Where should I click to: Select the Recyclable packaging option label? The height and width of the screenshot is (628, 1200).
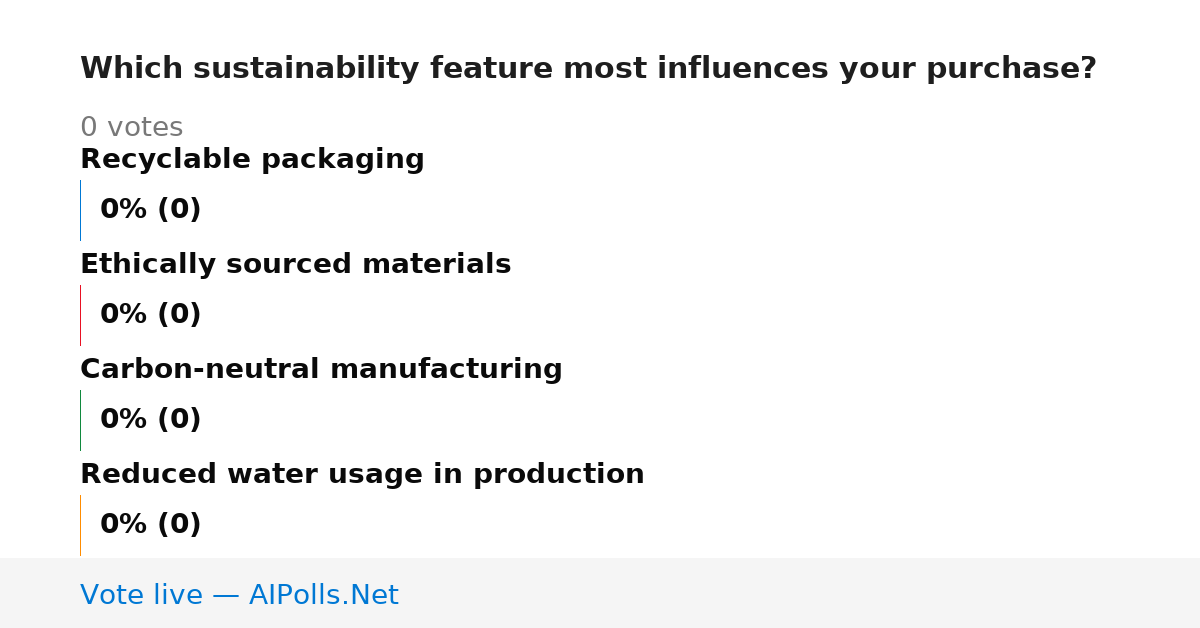coord(252,160)
